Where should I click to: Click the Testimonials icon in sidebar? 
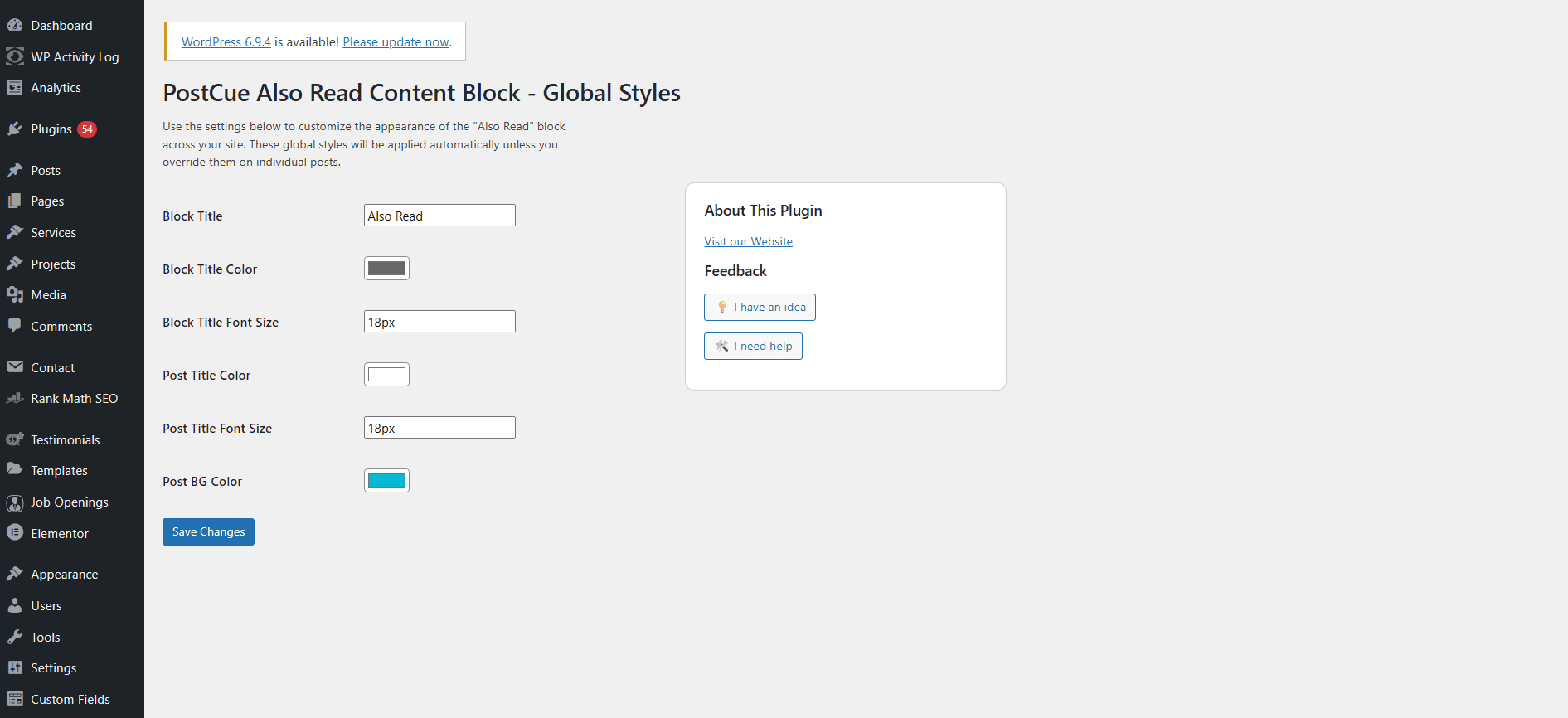(x=15, y=439)
